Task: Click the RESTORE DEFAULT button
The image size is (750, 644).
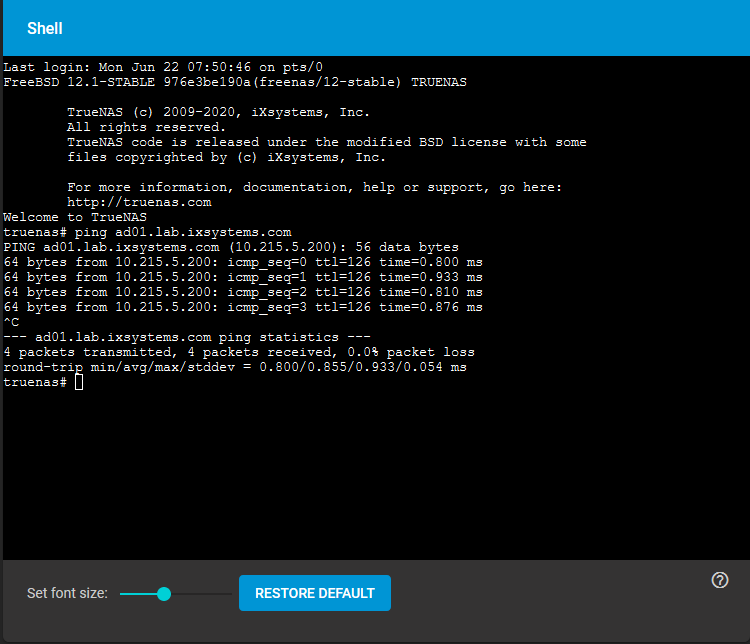Action: click(x=315, y=593)
